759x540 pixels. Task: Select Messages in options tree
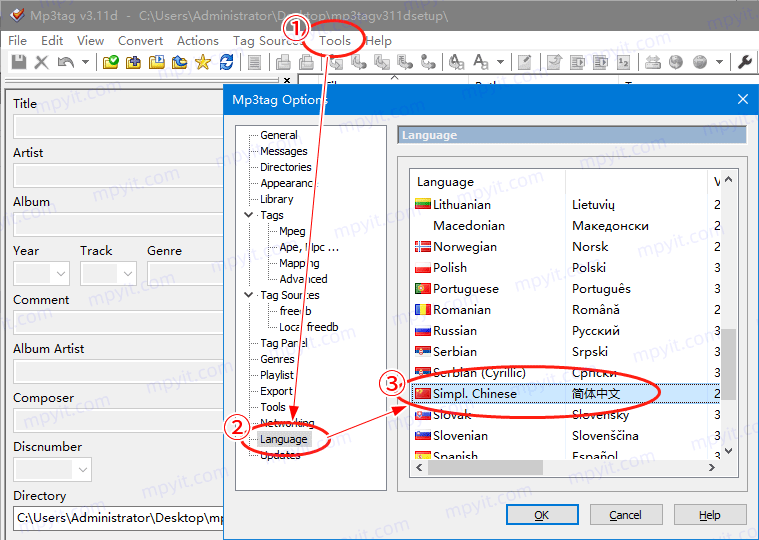point(284,151)
